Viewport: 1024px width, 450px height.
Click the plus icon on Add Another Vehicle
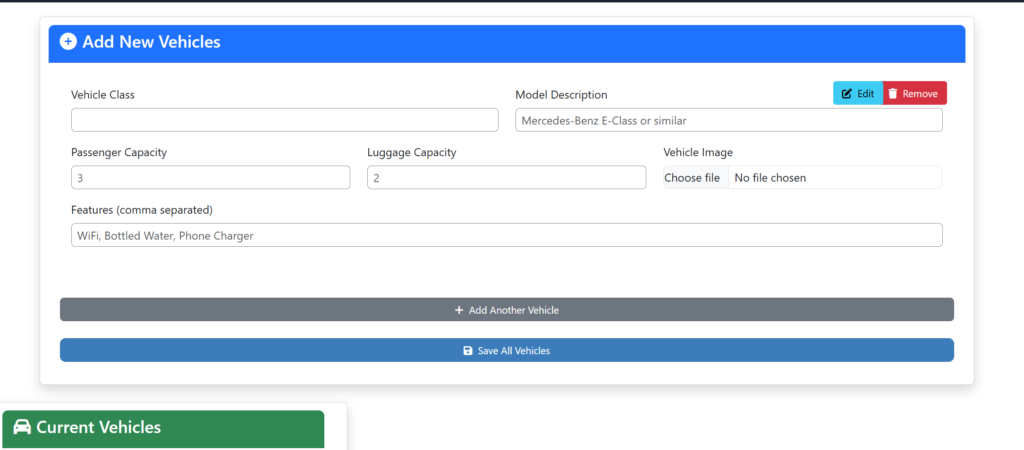click(459, 310)
